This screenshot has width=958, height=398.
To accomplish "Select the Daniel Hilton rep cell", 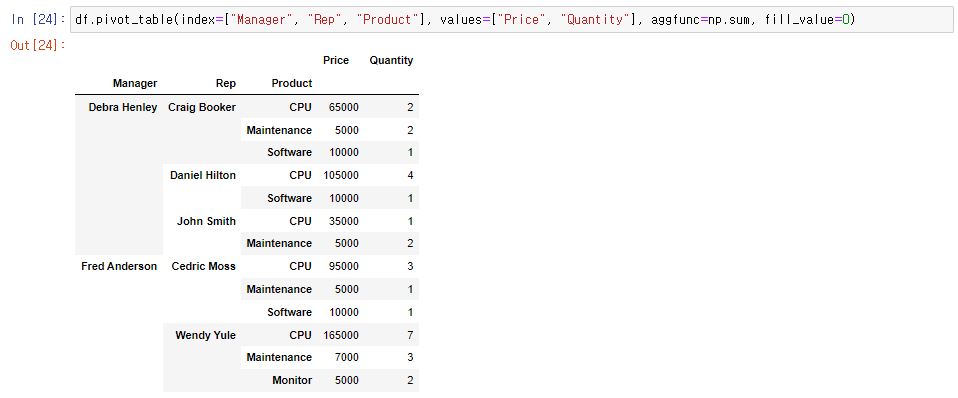I will (203, 175).
